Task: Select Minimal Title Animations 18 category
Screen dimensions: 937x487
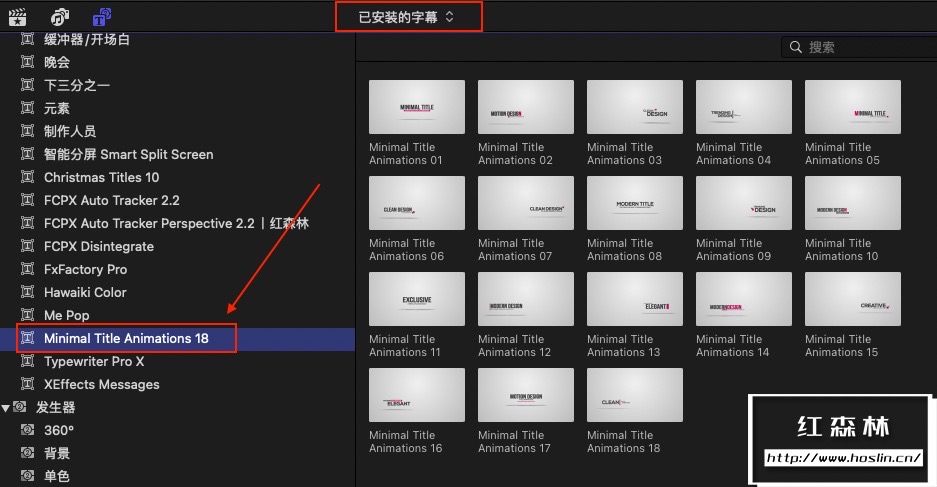Action: click(x=126, y=338)
